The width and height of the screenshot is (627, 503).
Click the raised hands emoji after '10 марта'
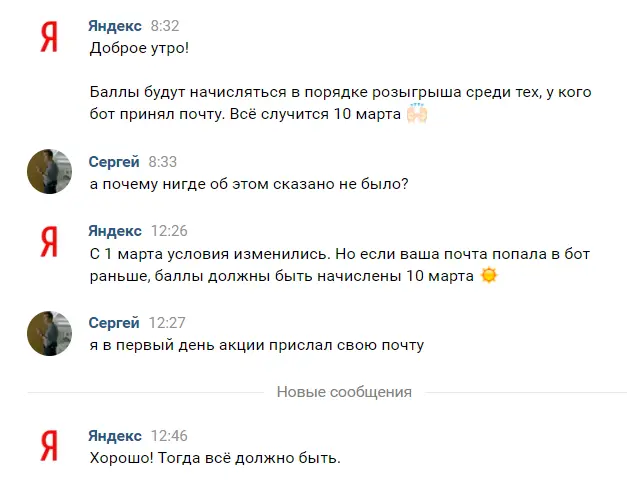[417, 114]
